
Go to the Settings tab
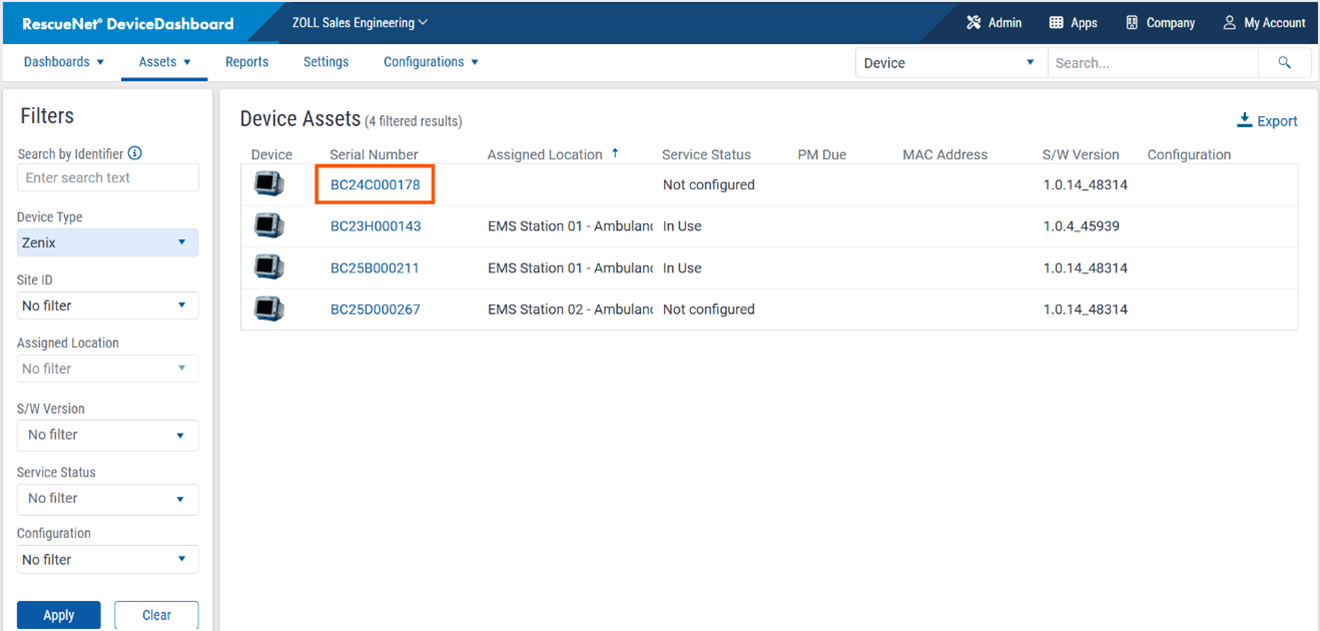pyautogui.click(x=326, y=62)
